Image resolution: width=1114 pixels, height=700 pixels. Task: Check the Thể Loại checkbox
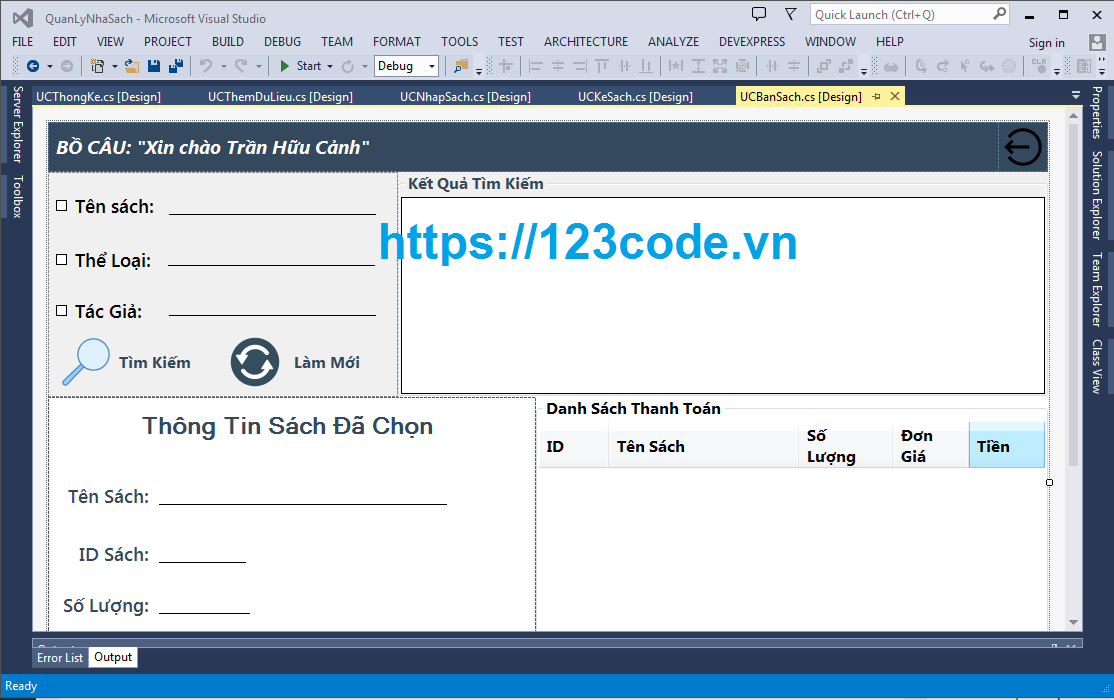click(60, 258)
